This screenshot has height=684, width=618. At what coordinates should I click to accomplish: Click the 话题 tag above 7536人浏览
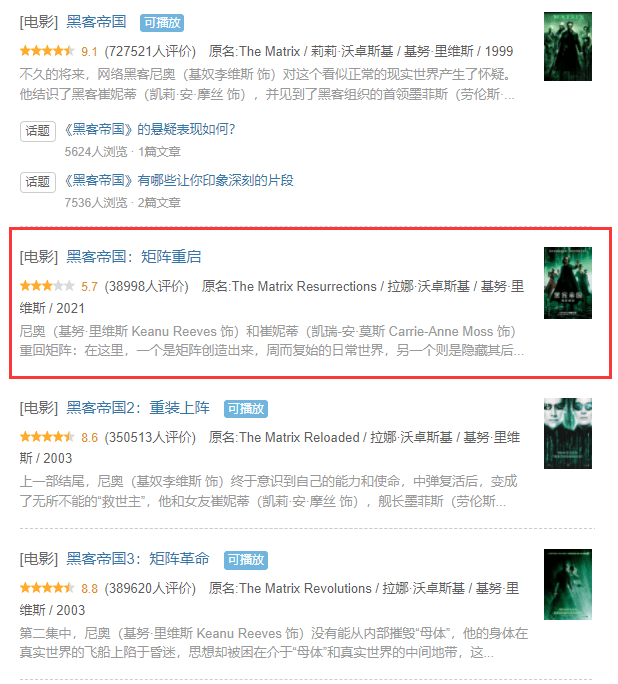coord(38,182)
